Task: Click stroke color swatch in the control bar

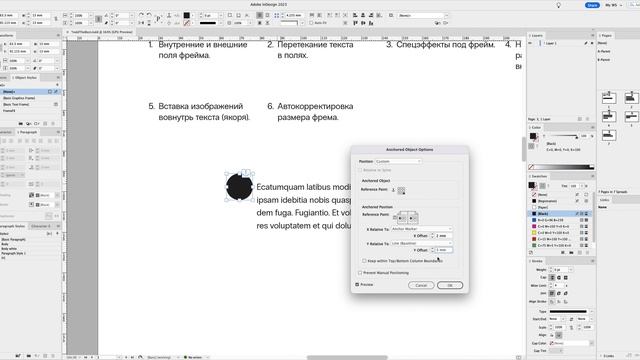Action: click(187, 23)
